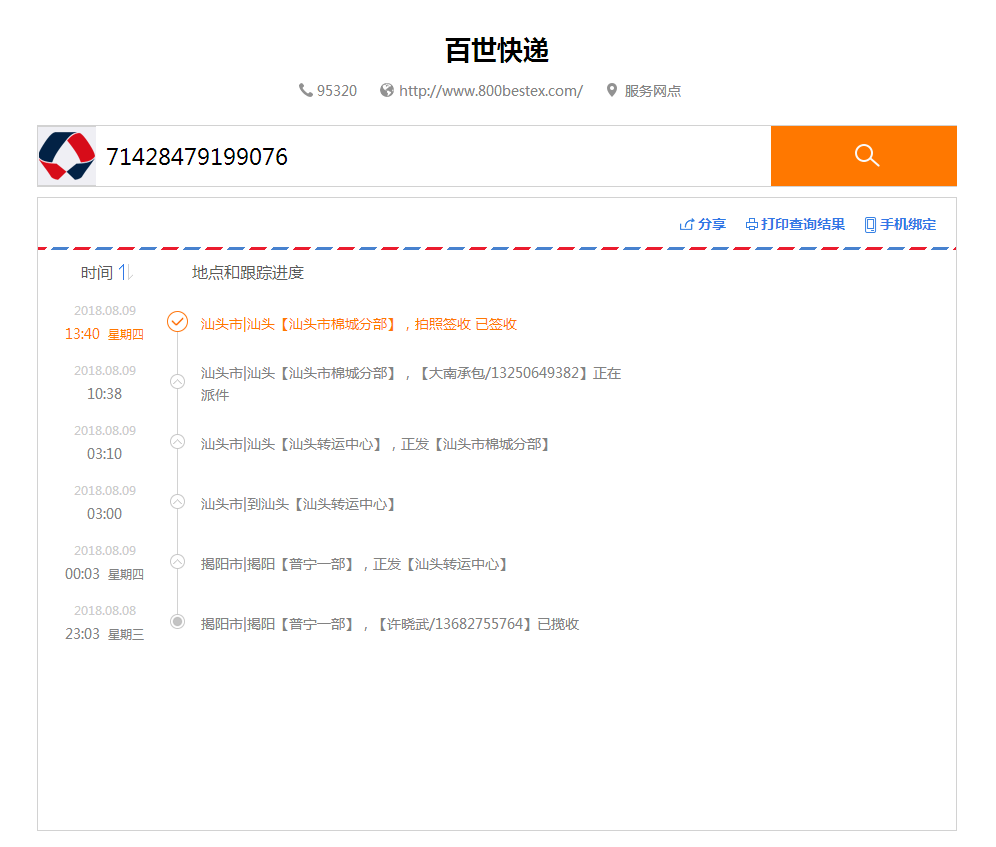
Task: Click the 地点和跟踪进度 column header
Action: (x=248, y=273)
